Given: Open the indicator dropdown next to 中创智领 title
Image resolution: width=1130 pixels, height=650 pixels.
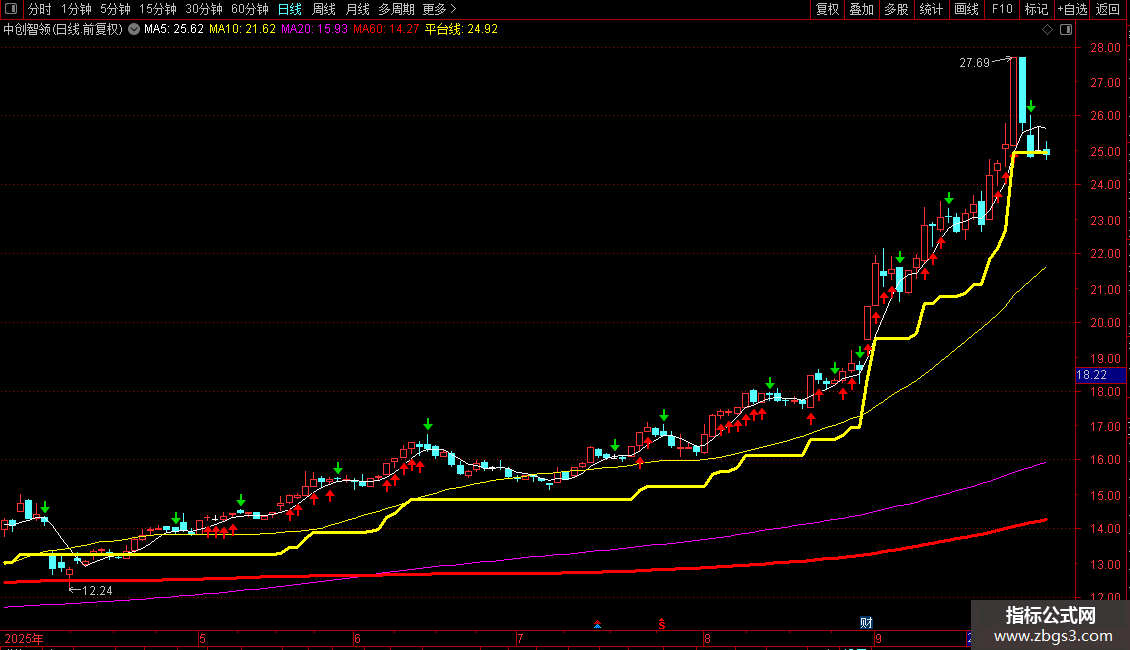Looking at the screenshot, I should tap(134, 30).
